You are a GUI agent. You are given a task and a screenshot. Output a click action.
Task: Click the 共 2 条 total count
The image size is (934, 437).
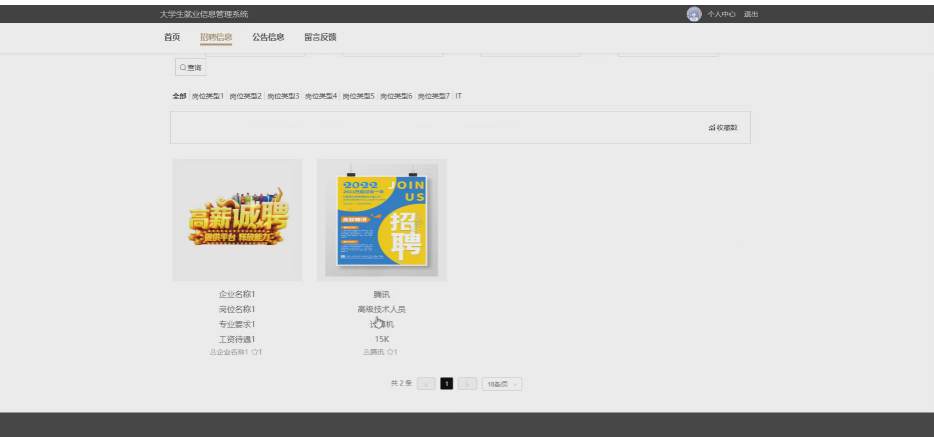[x=401, y=383]
